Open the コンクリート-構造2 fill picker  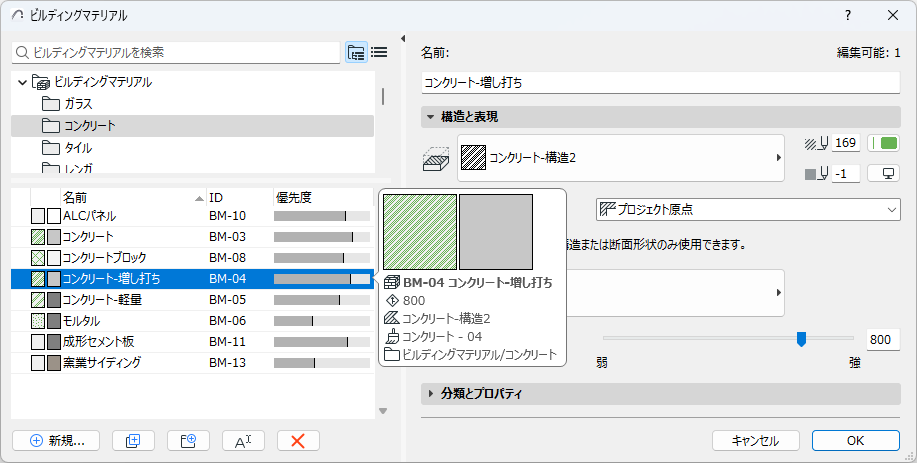coord(621,158)
